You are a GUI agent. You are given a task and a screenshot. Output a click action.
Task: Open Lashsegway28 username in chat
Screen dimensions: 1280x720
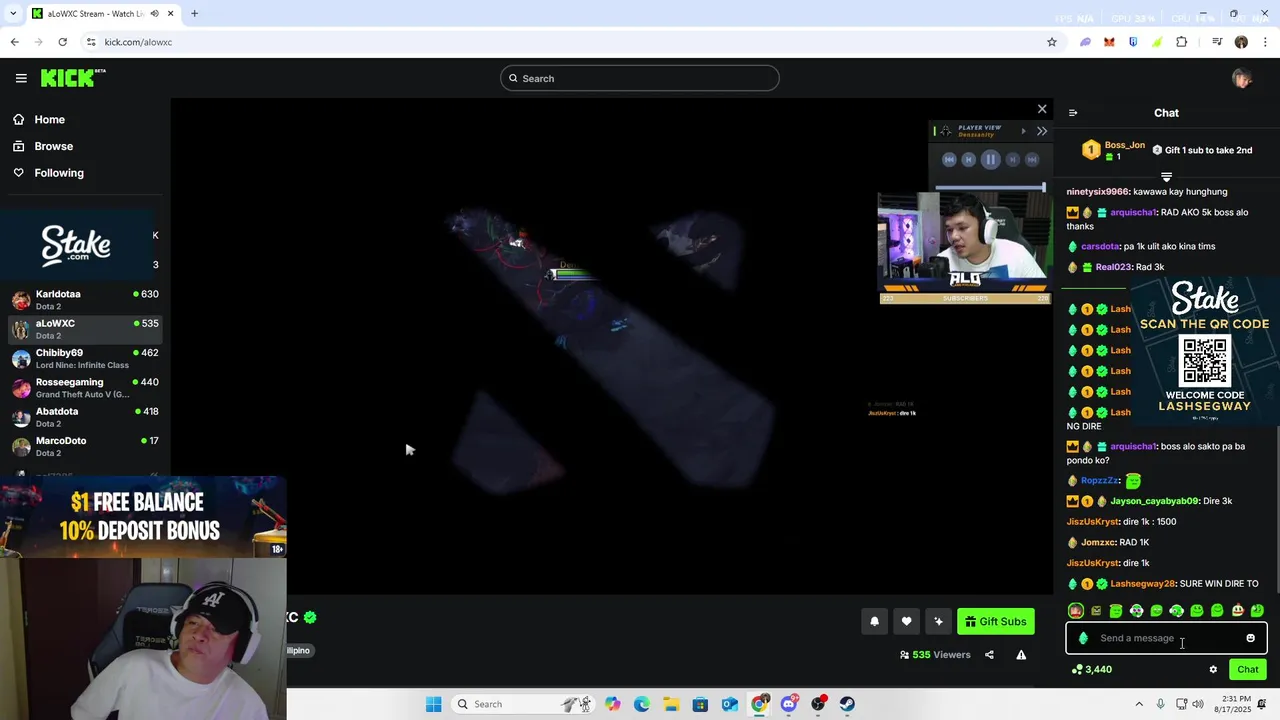[x=1142, y=584]
